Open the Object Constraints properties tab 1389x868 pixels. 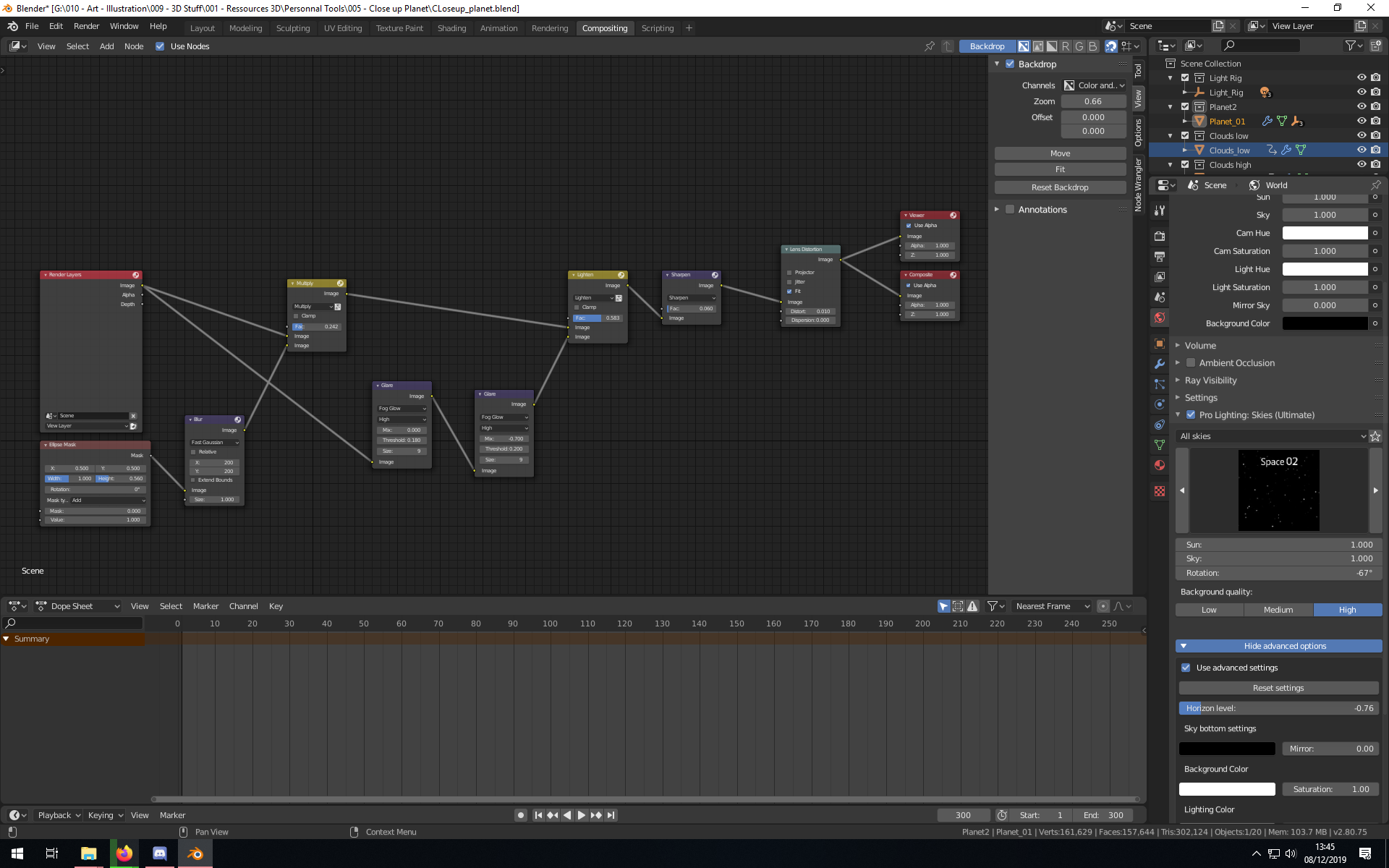pyautogui.click(x=1160, y=425)
